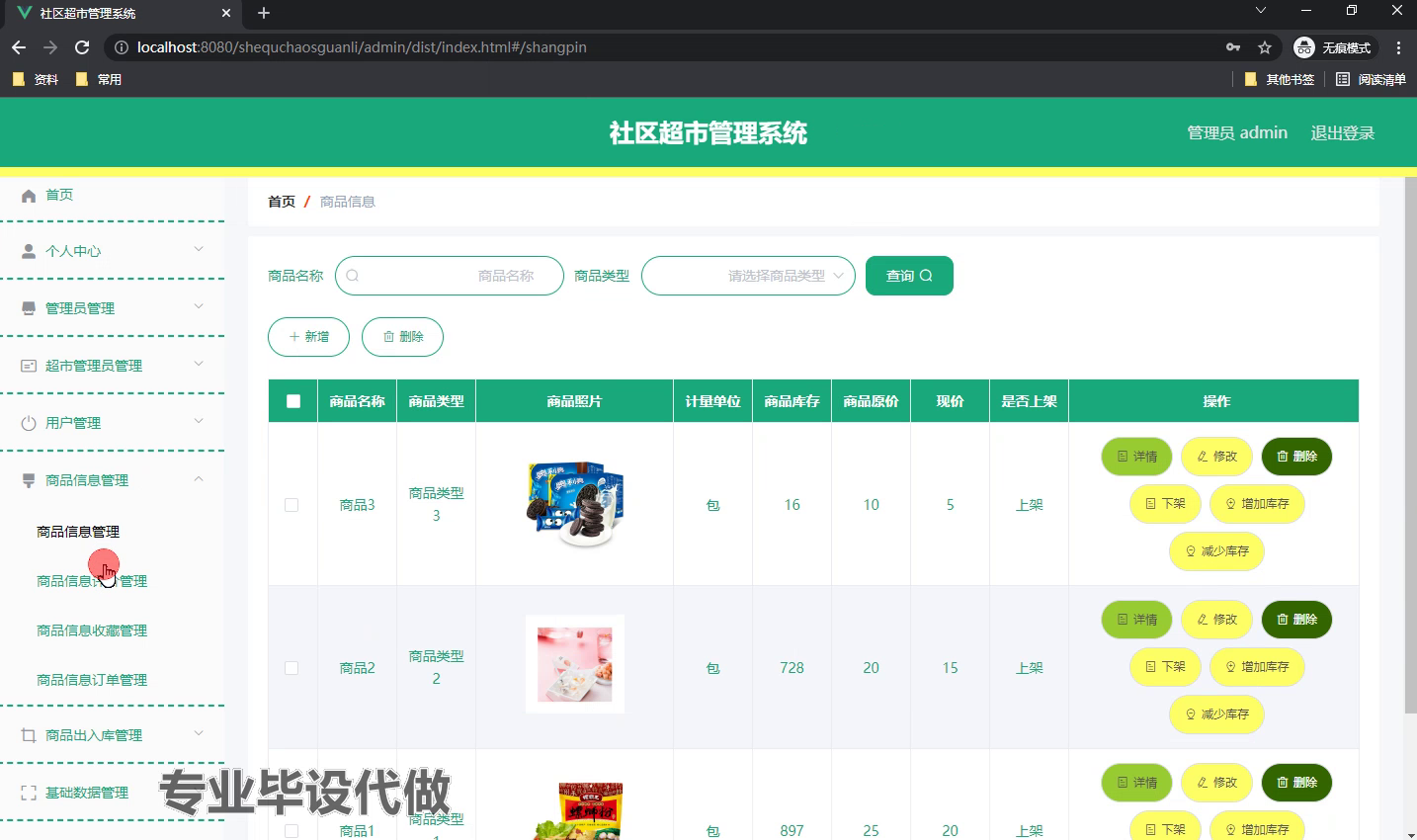
Task: Click the 查询 search button
Action: pos(909,276)
